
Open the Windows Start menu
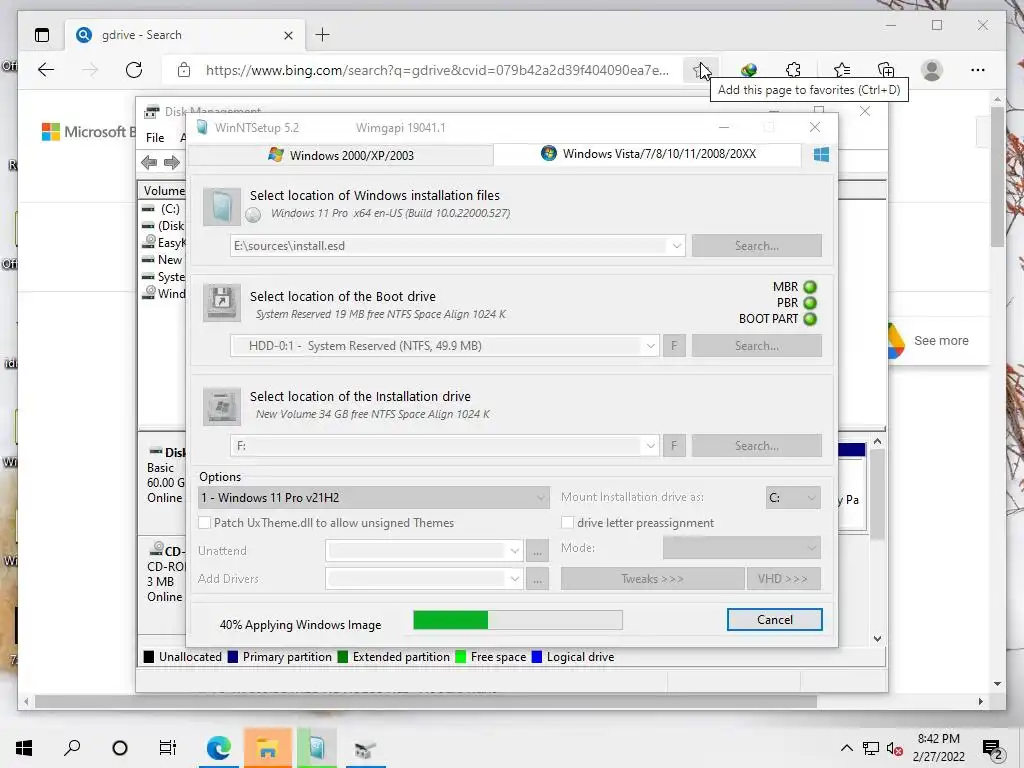[x=24, y=748]
